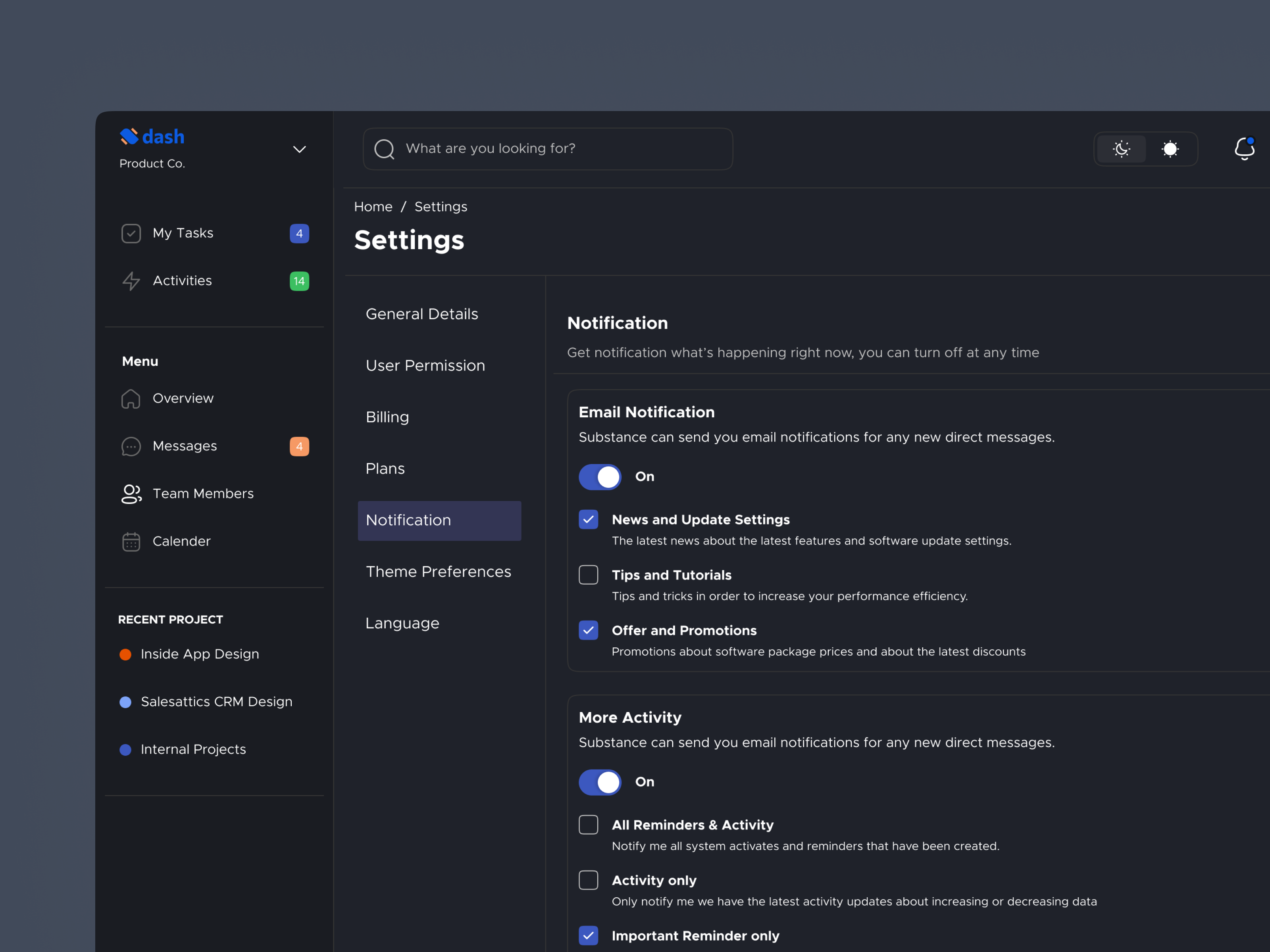This screenshot has width=1270, height=952.
Task: Open the search field magnifier icon
Action: [385, 149]
